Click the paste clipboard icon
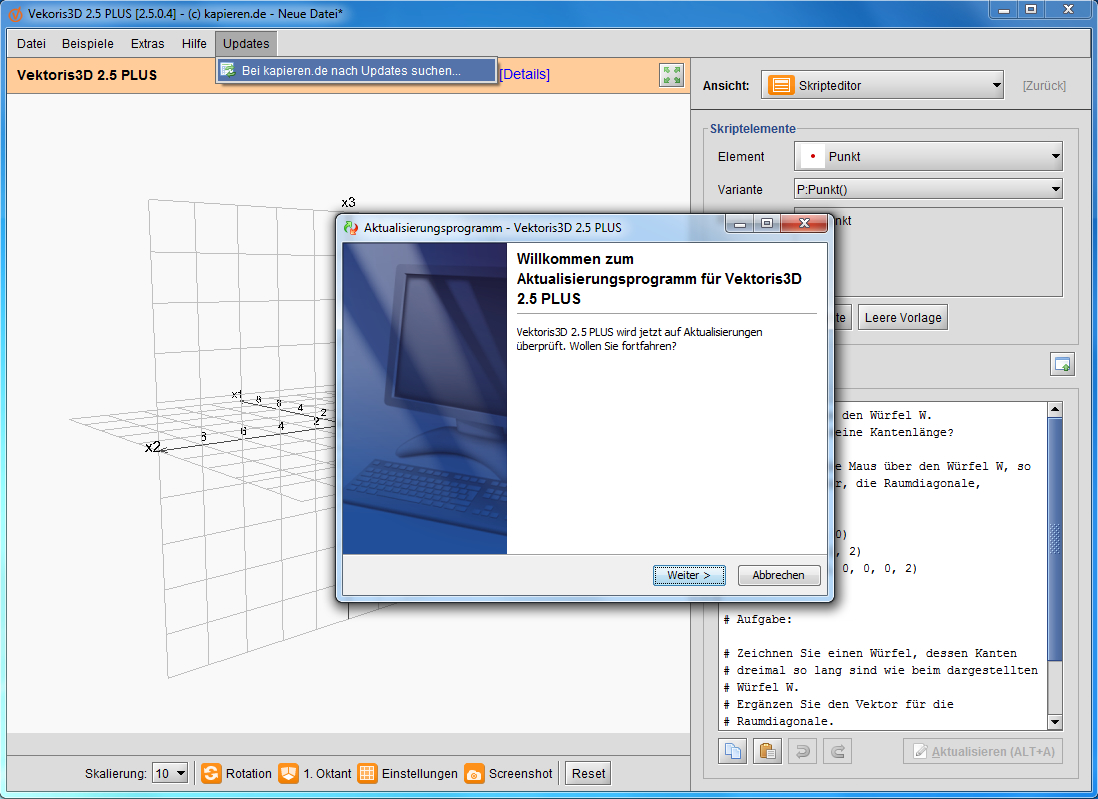This screenshot has width=1098, height=799. click(x=767, y=751)
